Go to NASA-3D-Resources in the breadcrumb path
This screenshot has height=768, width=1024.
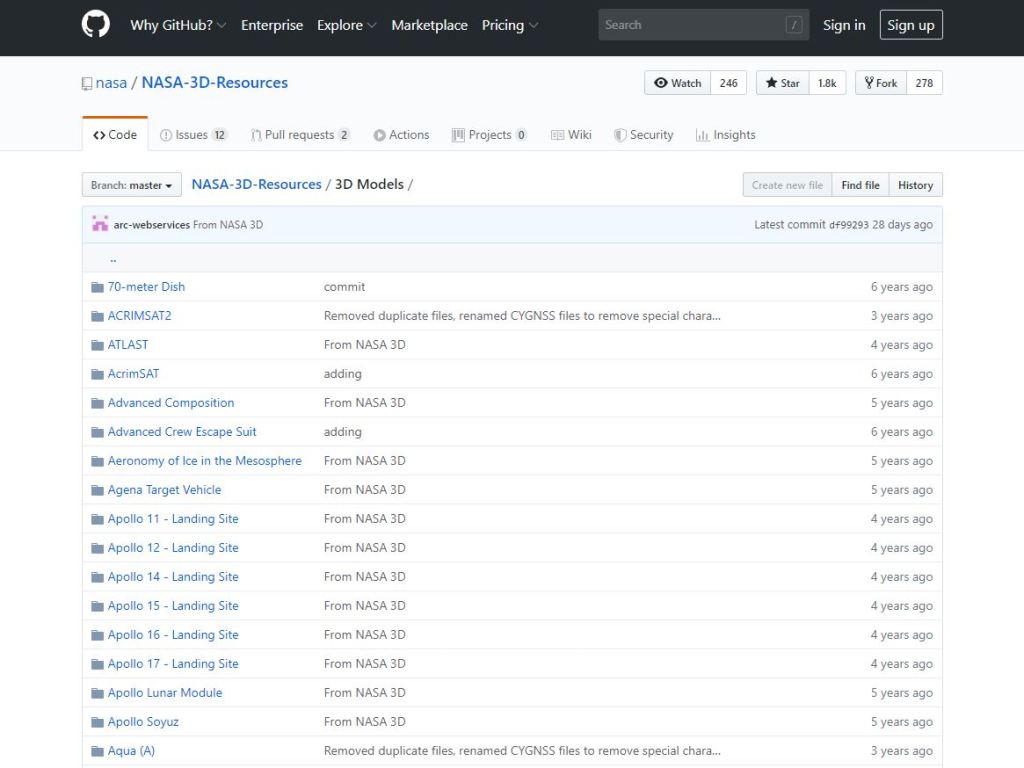257,184
